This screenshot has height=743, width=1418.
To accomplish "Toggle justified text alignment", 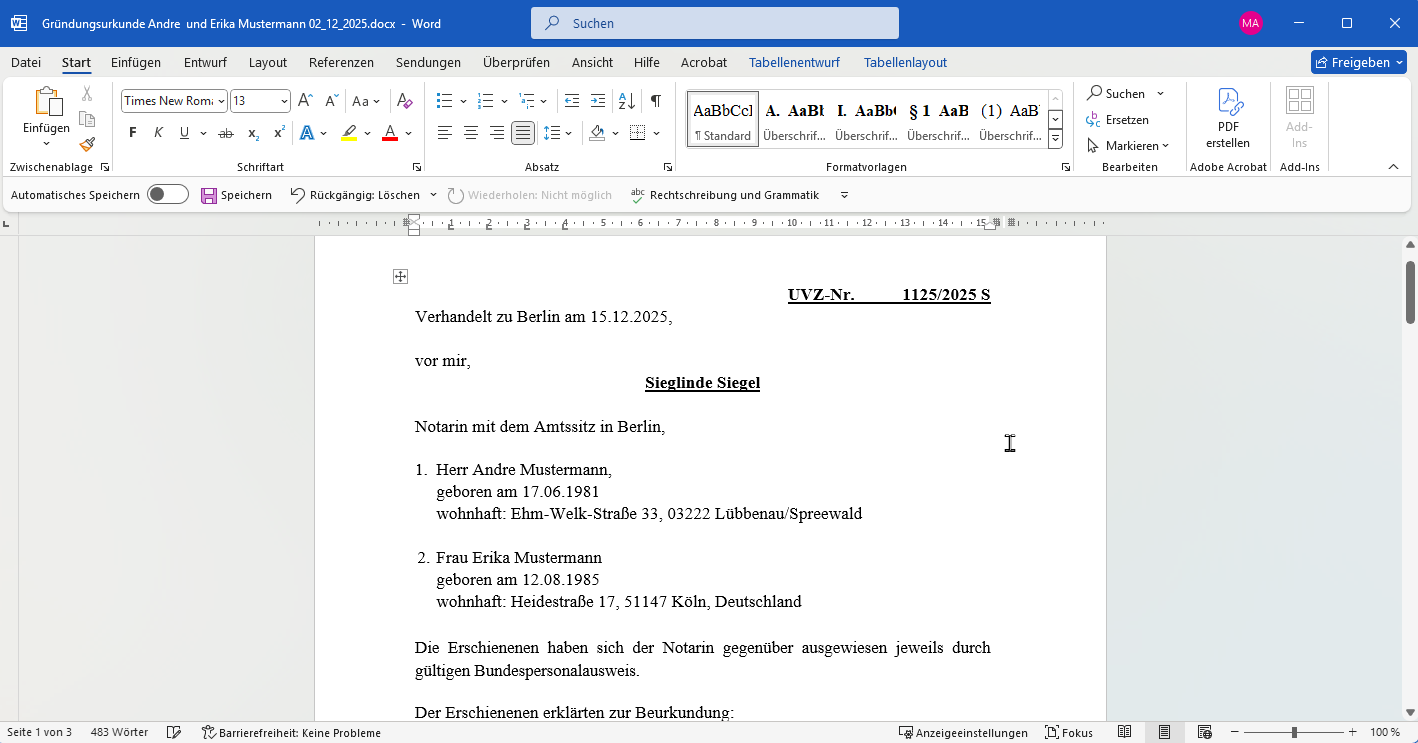I will coord(522,133).
